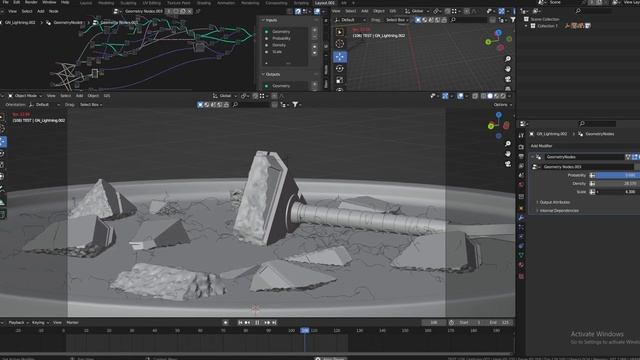Open Object Mode dropdown in main viewport

point(25,96)
